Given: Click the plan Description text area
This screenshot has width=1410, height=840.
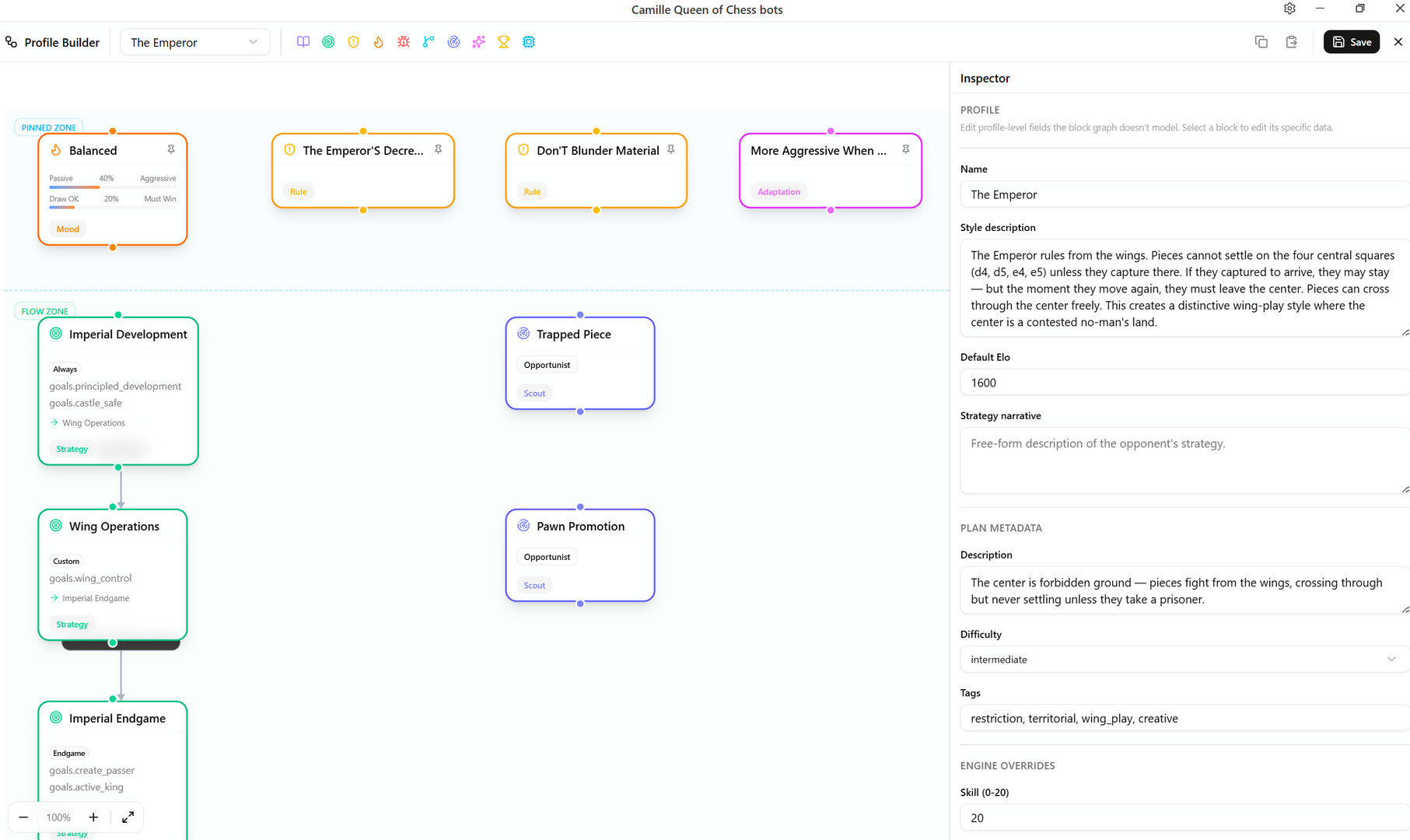Looking at the screenshot, I should (x=1184, y=591).
